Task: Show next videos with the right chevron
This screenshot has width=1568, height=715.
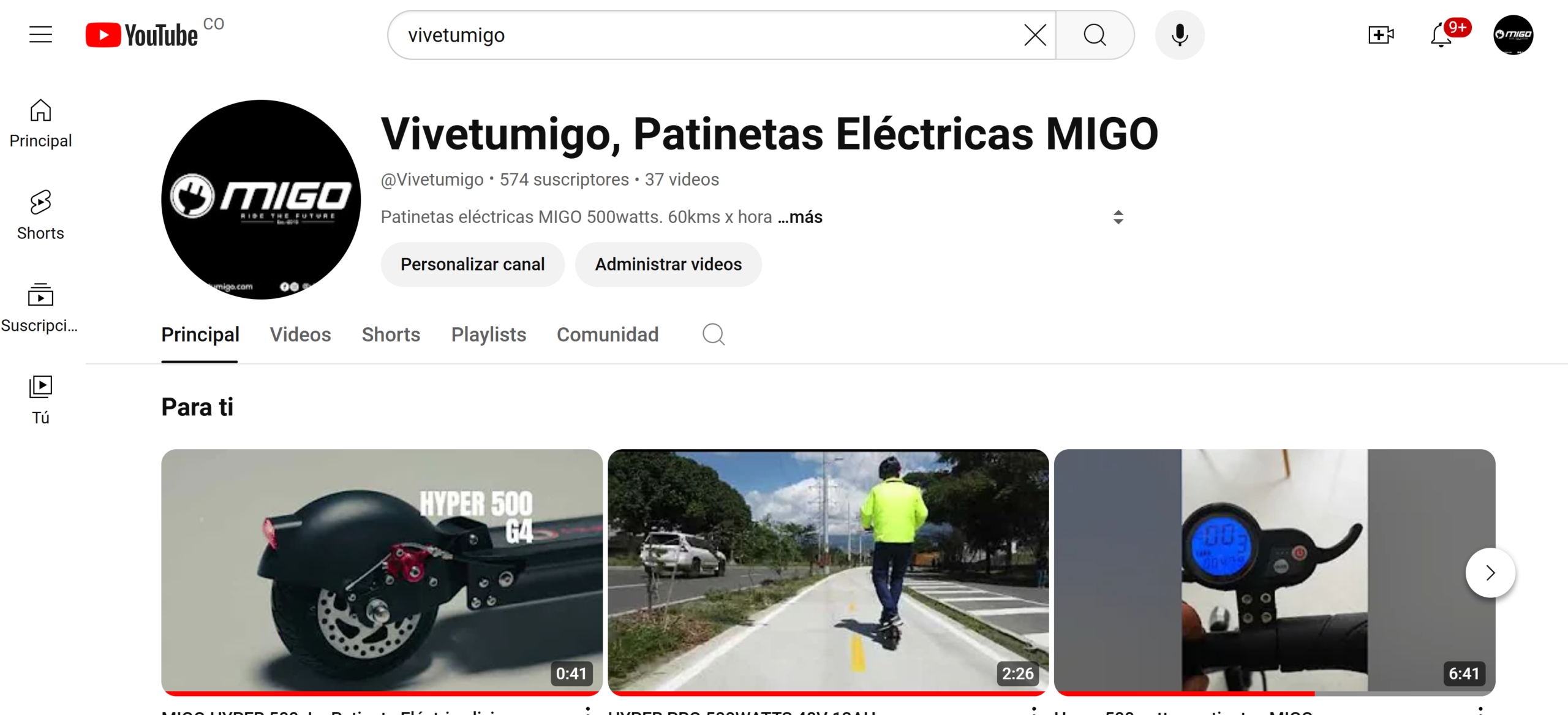Action: pos(1490,573)
